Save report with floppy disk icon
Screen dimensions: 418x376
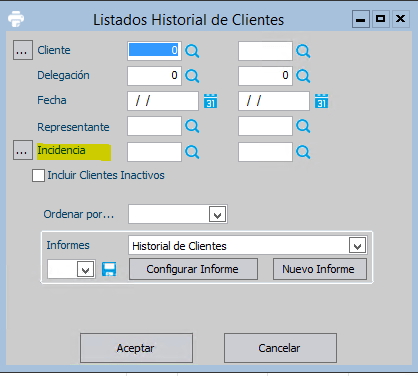[109, 269]
